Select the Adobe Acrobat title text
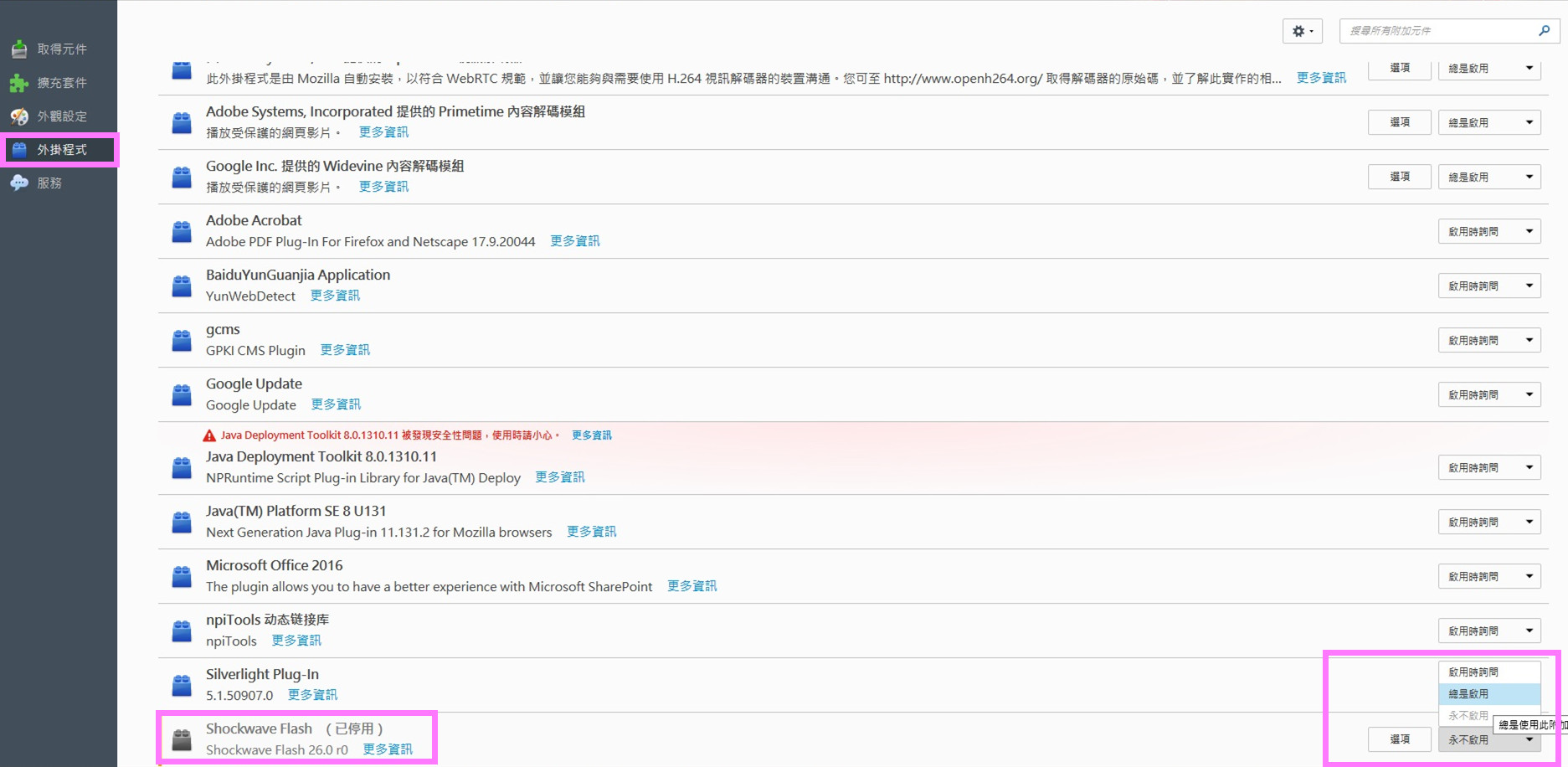This screenshot has height=767, width=1568. pos(254,220)
